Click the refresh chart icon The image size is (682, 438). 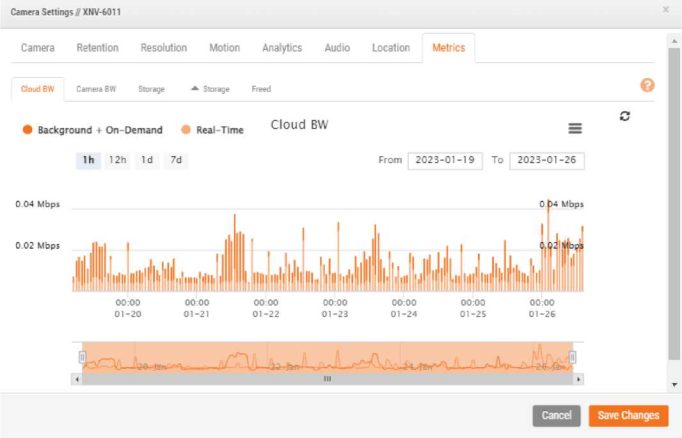coord(625,116)
